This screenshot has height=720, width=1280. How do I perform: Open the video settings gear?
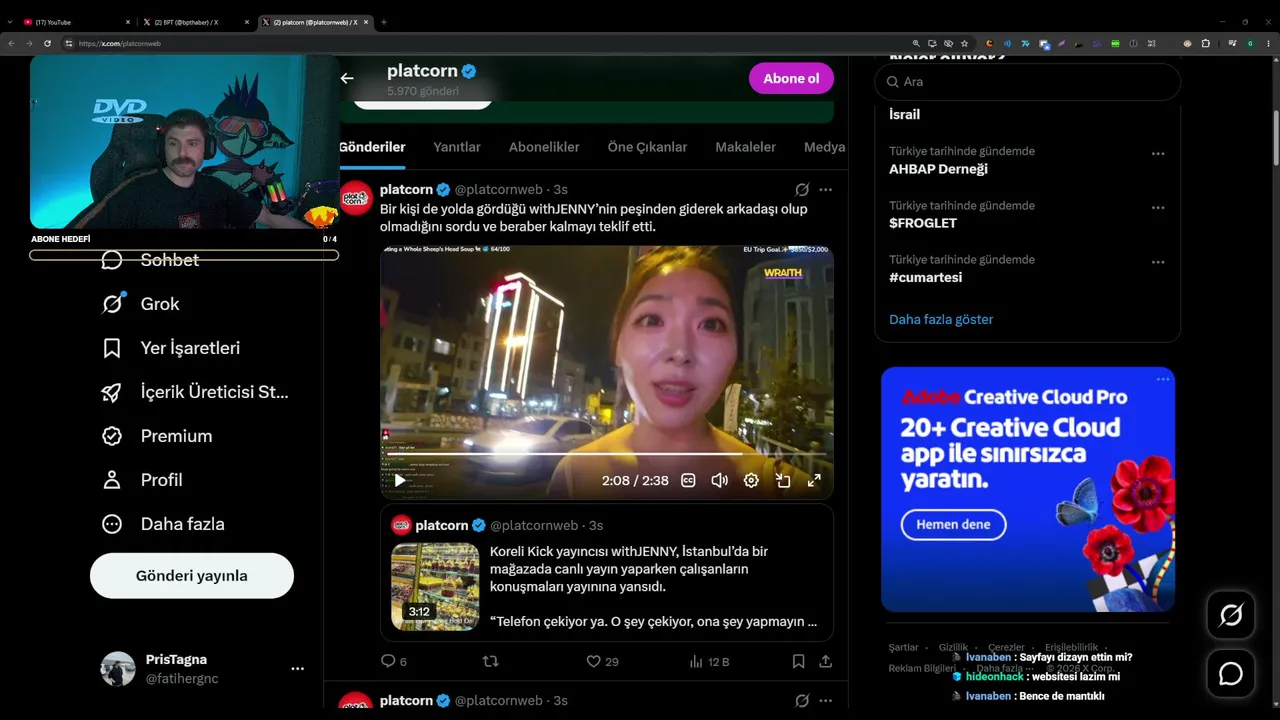(751, 480)
